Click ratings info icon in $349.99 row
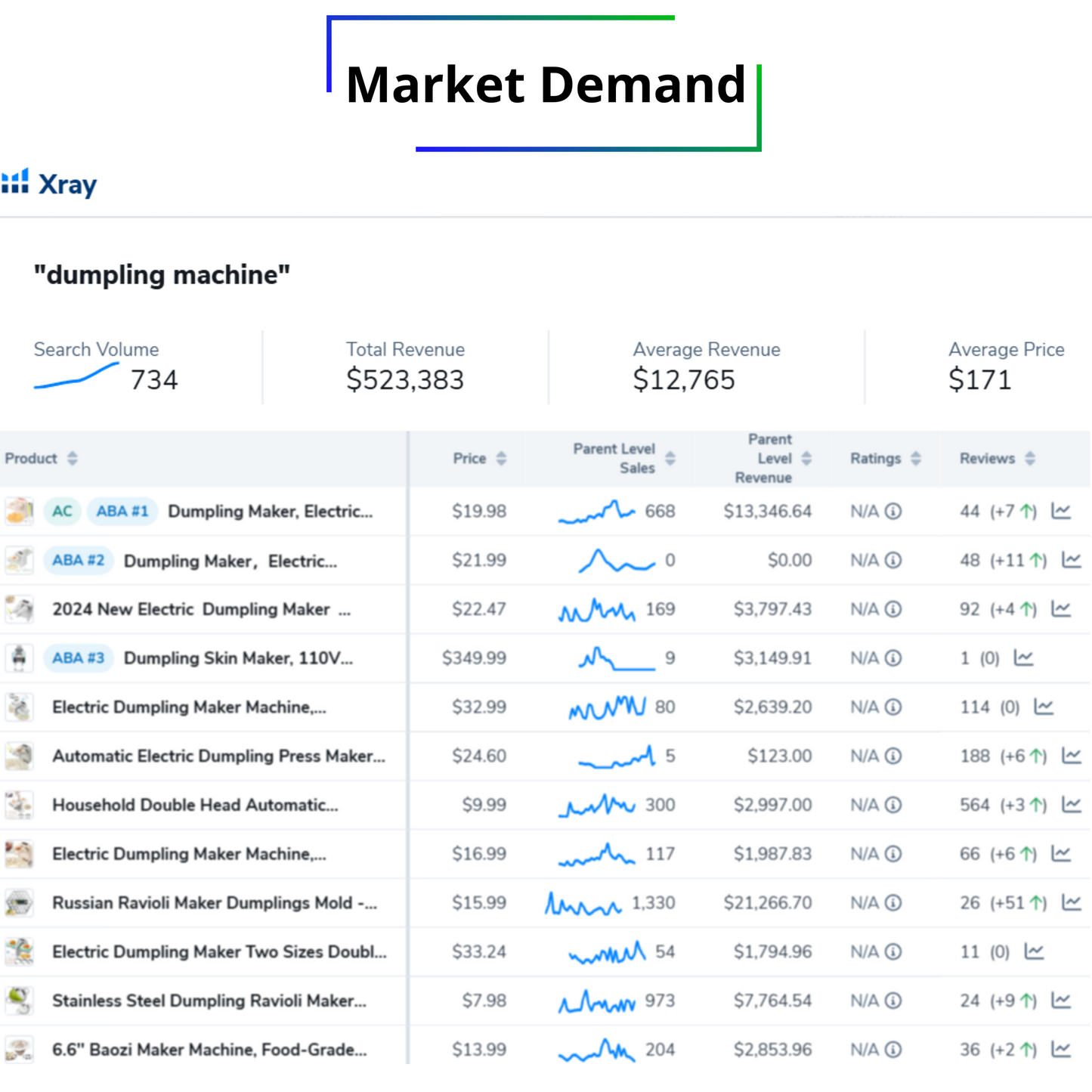Image resolution: width=1092 pixels, height=1092 pixels. (x=893, y=658)
